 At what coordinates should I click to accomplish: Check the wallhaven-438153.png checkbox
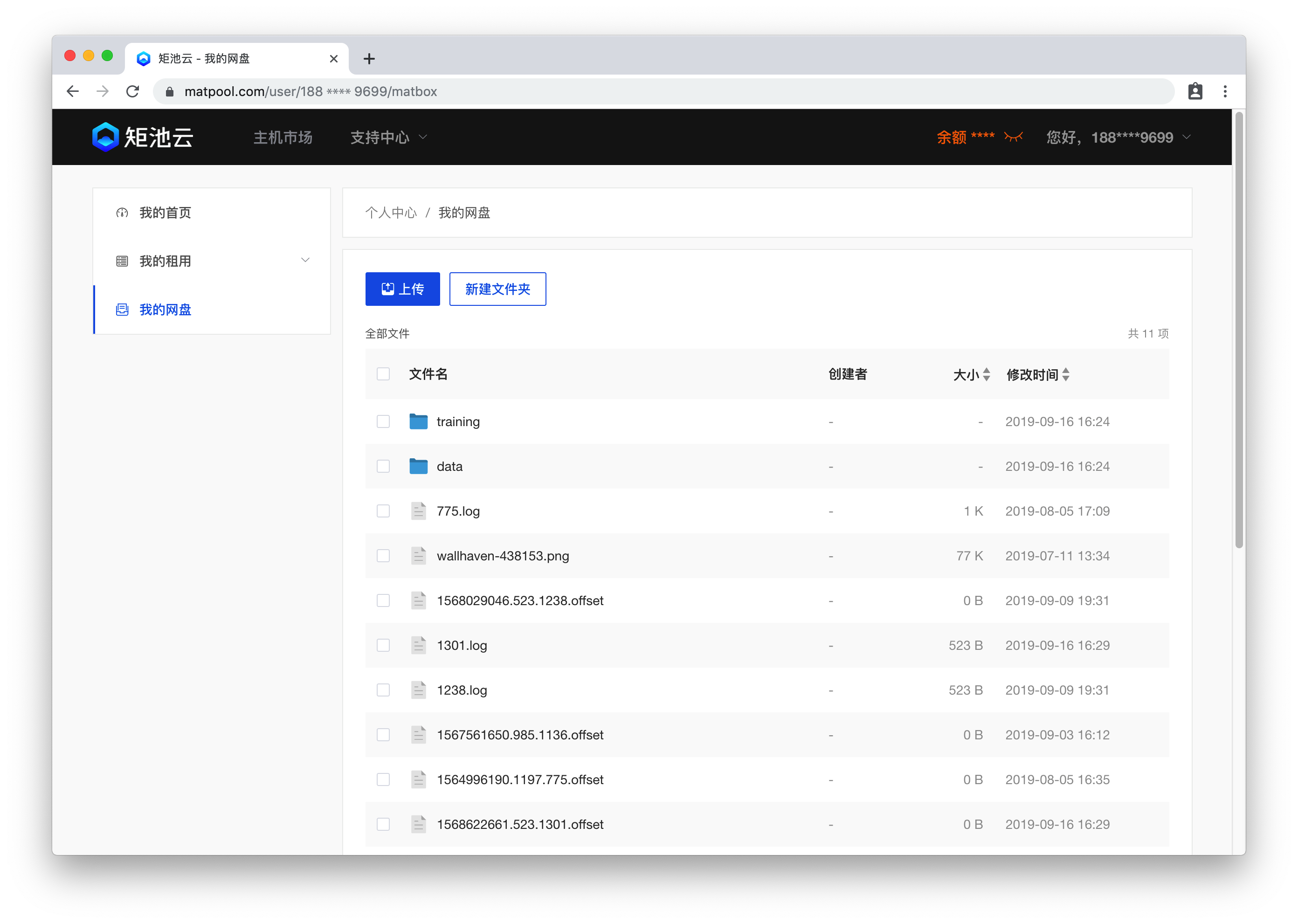[383, 556]
